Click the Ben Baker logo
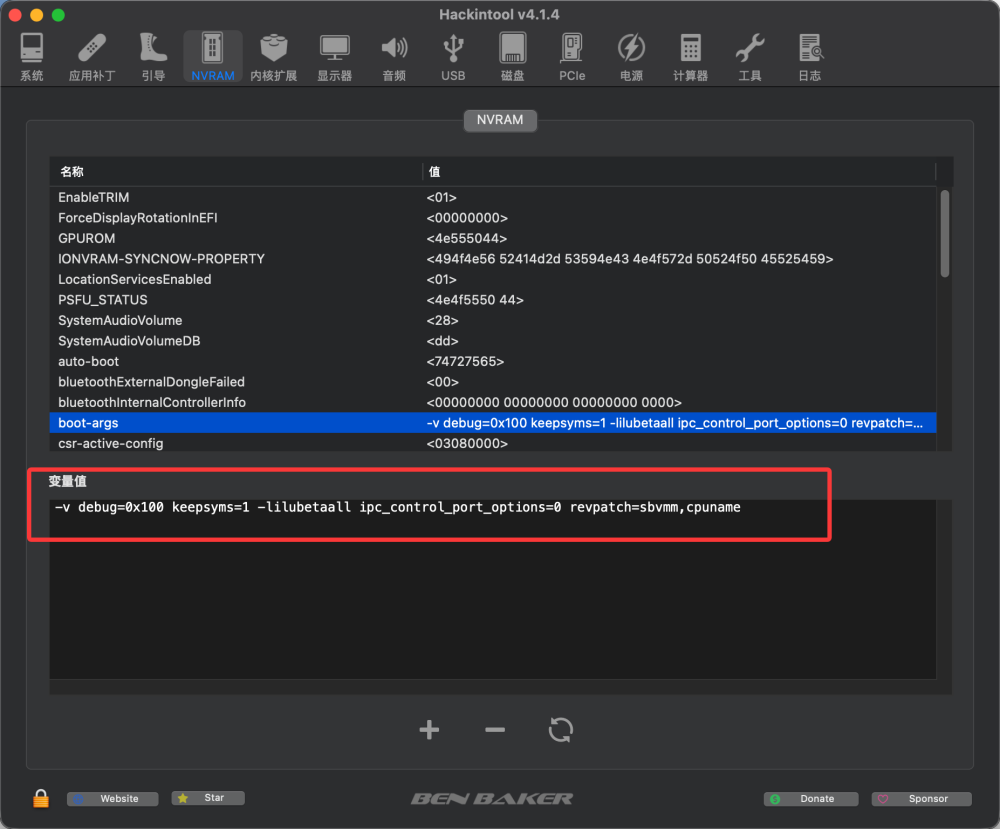 (492, 798)
